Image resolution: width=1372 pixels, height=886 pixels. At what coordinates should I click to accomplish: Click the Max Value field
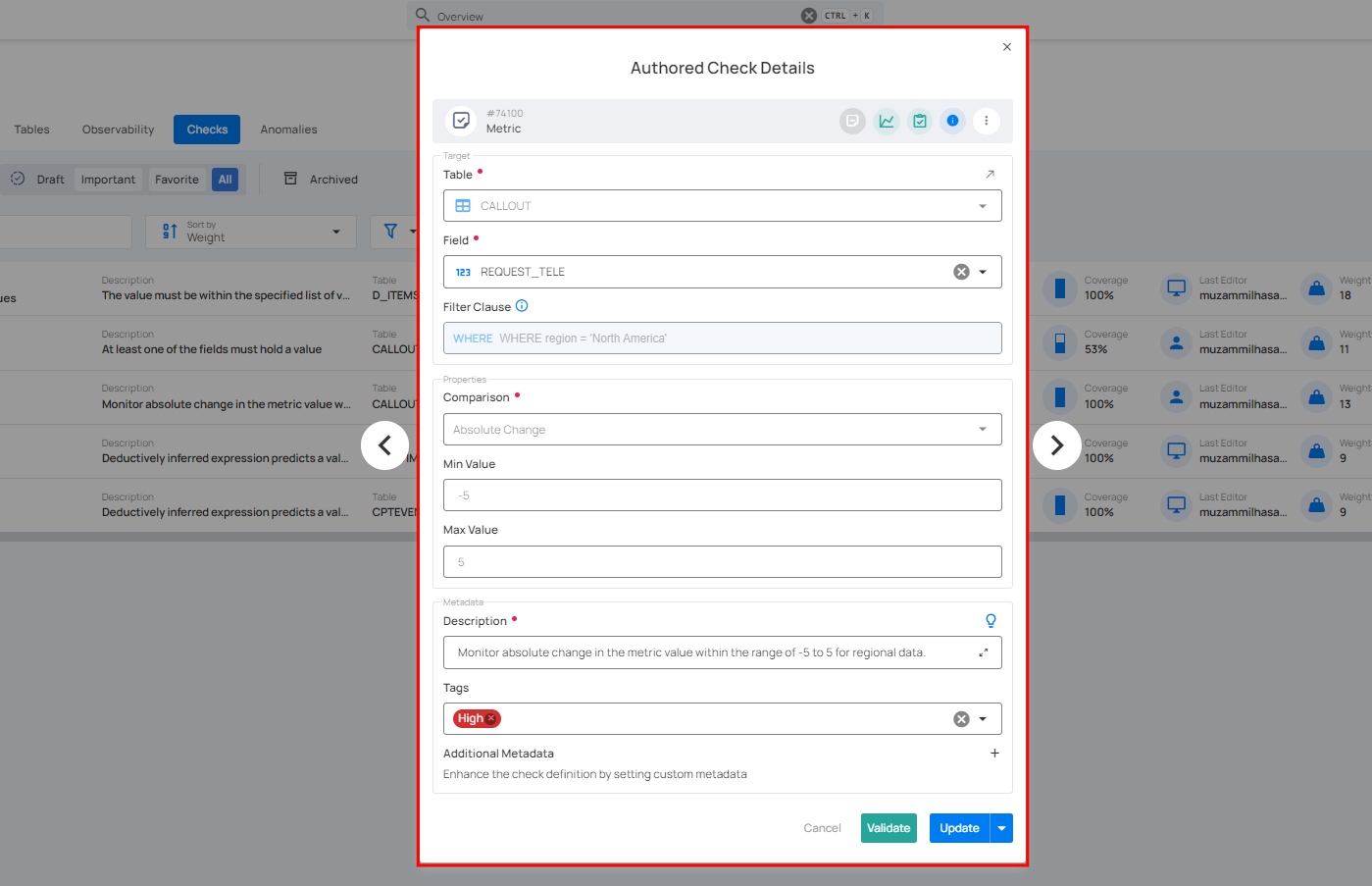(x=722, y=562)
